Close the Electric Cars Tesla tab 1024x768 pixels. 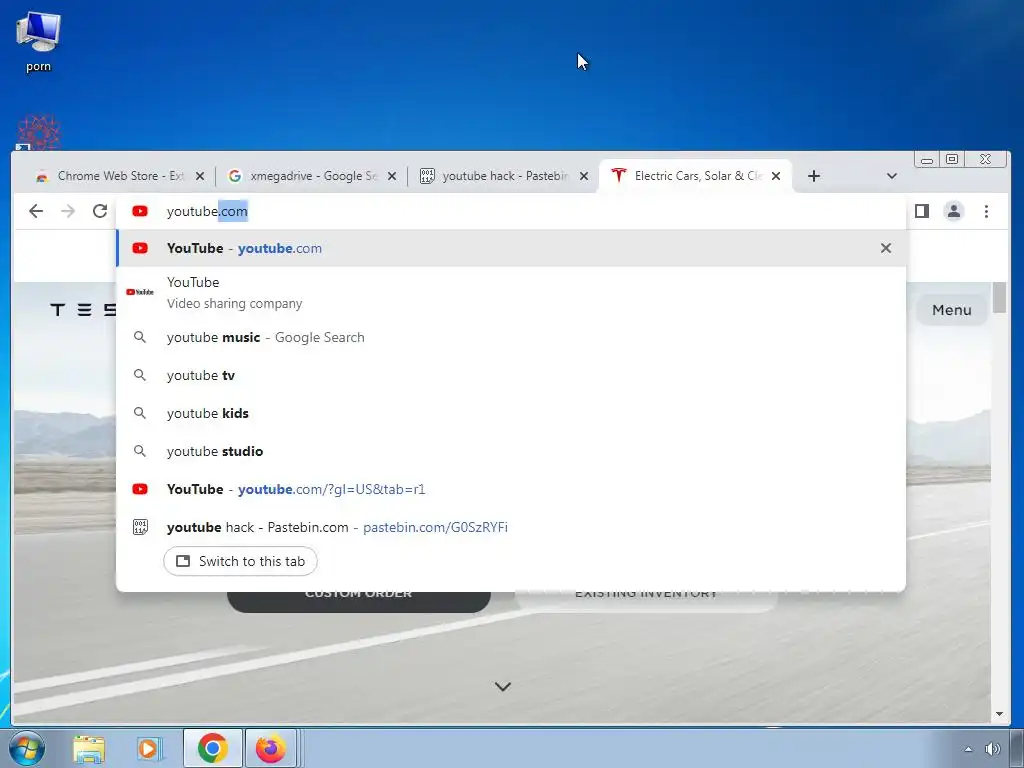[x=776, y=176]
